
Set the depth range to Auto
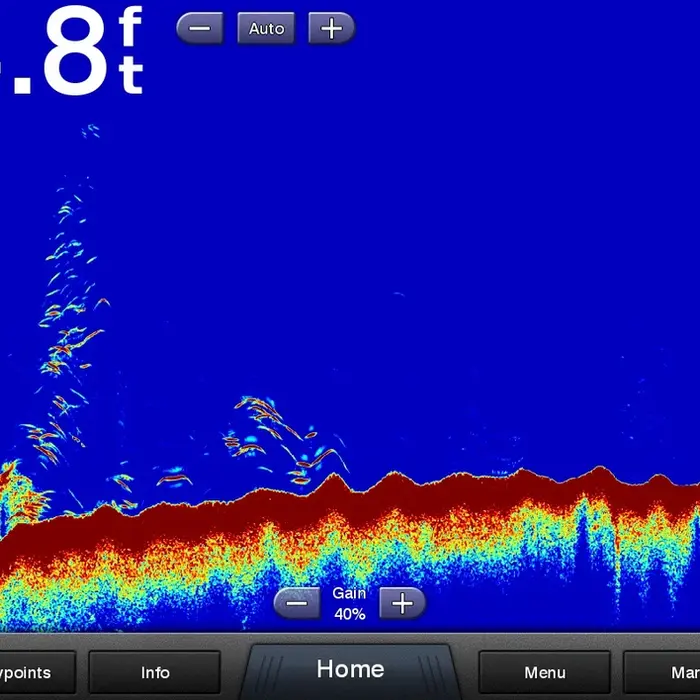[266, 29]
